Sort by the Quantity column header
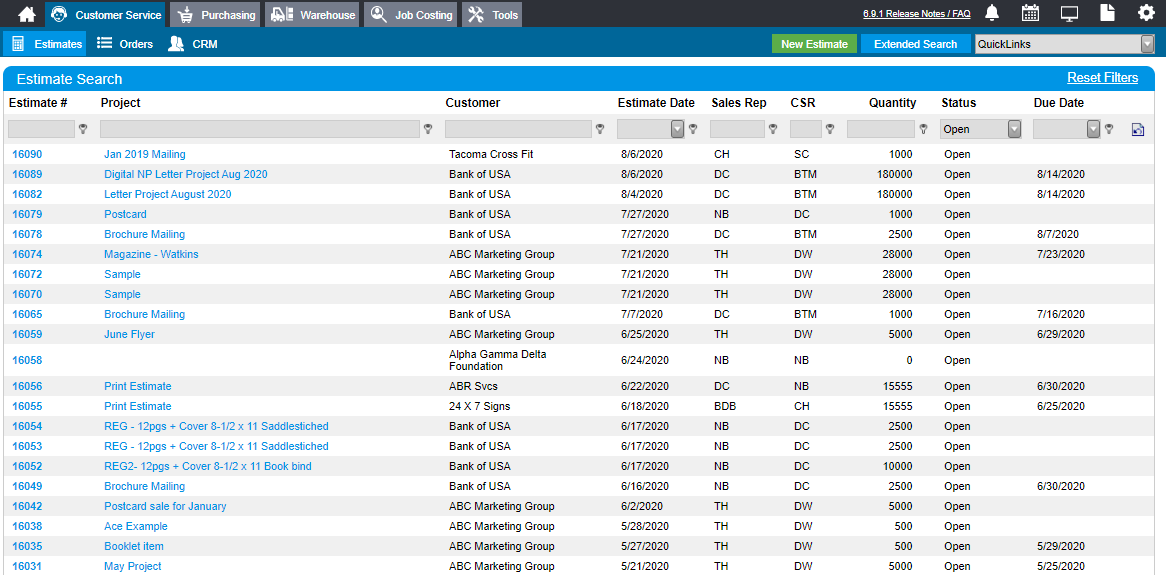The width and height of the screenshot is (1166, 575). (x=892, y=103)
